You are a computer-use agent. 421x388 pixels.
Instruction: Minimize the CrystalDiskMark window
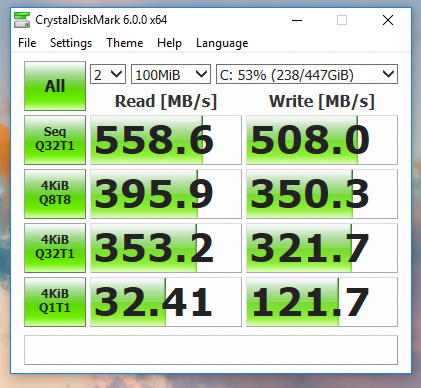point(297,20)
